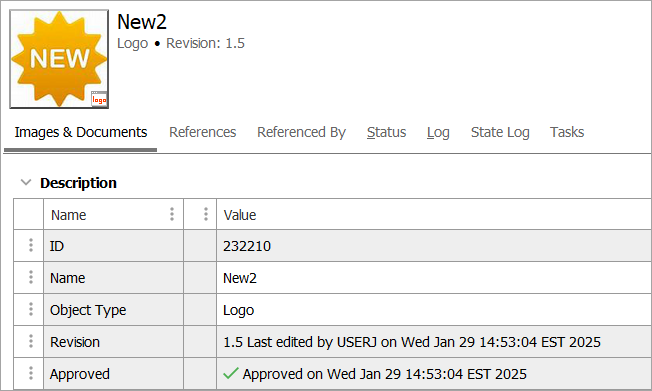Collapse the Description section chevron

pos(26,183)
